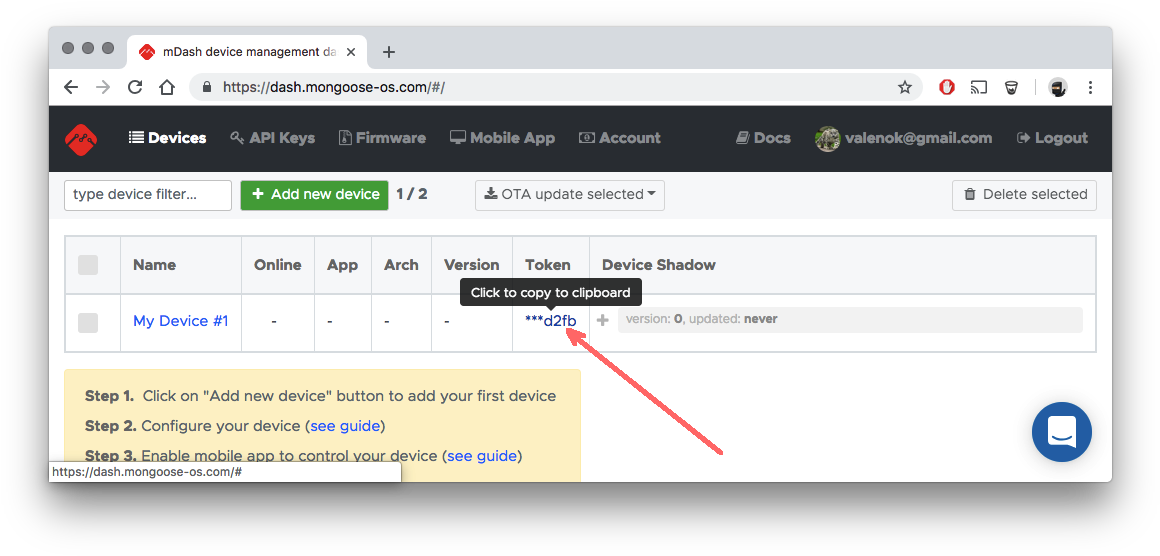Open Chrome three-dot menu

[x=1090, y=87]
